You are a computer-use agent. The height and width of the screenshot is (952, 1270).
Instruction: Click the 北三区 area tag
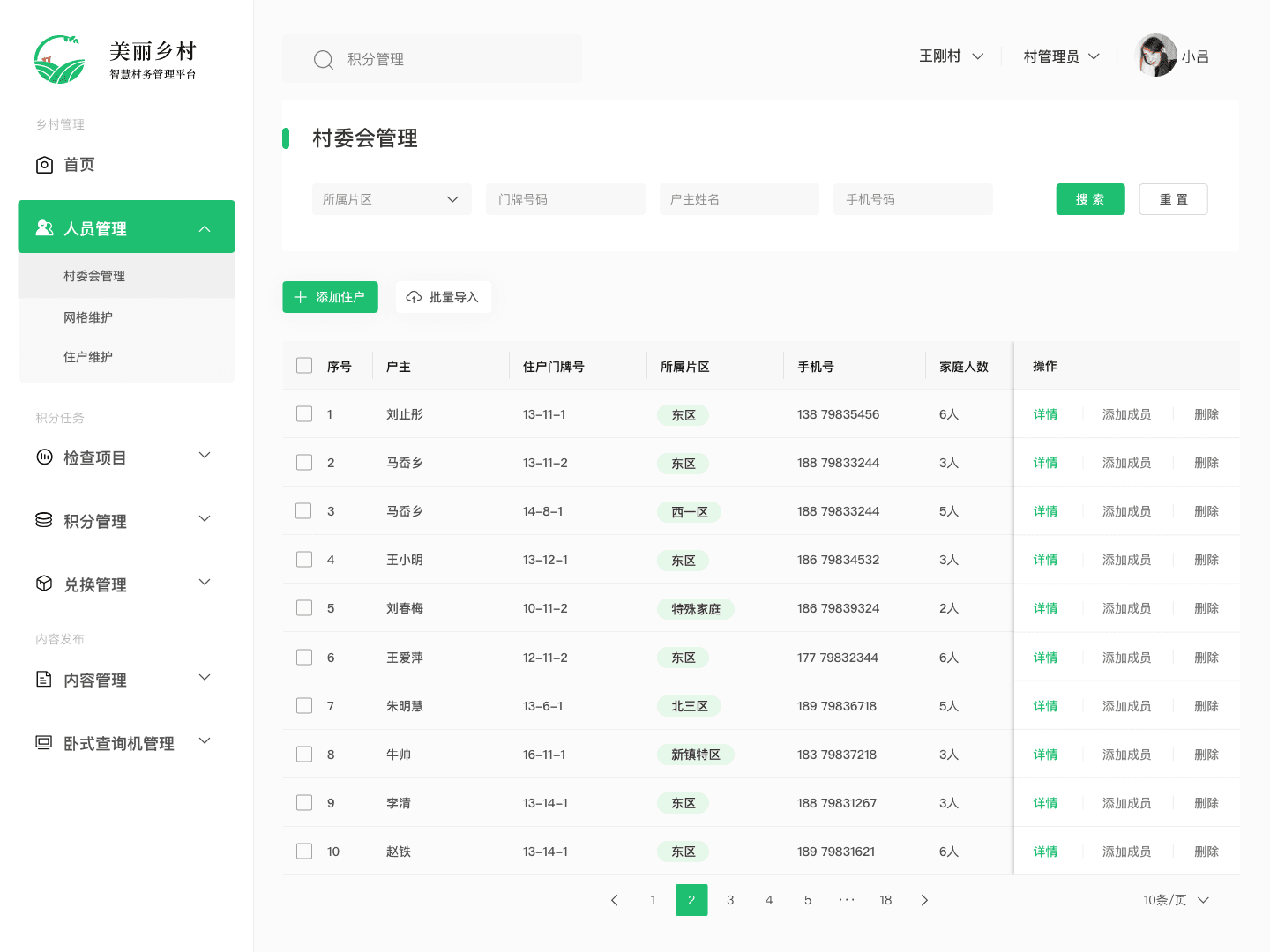pyautogui.click(x=690, y=706)
